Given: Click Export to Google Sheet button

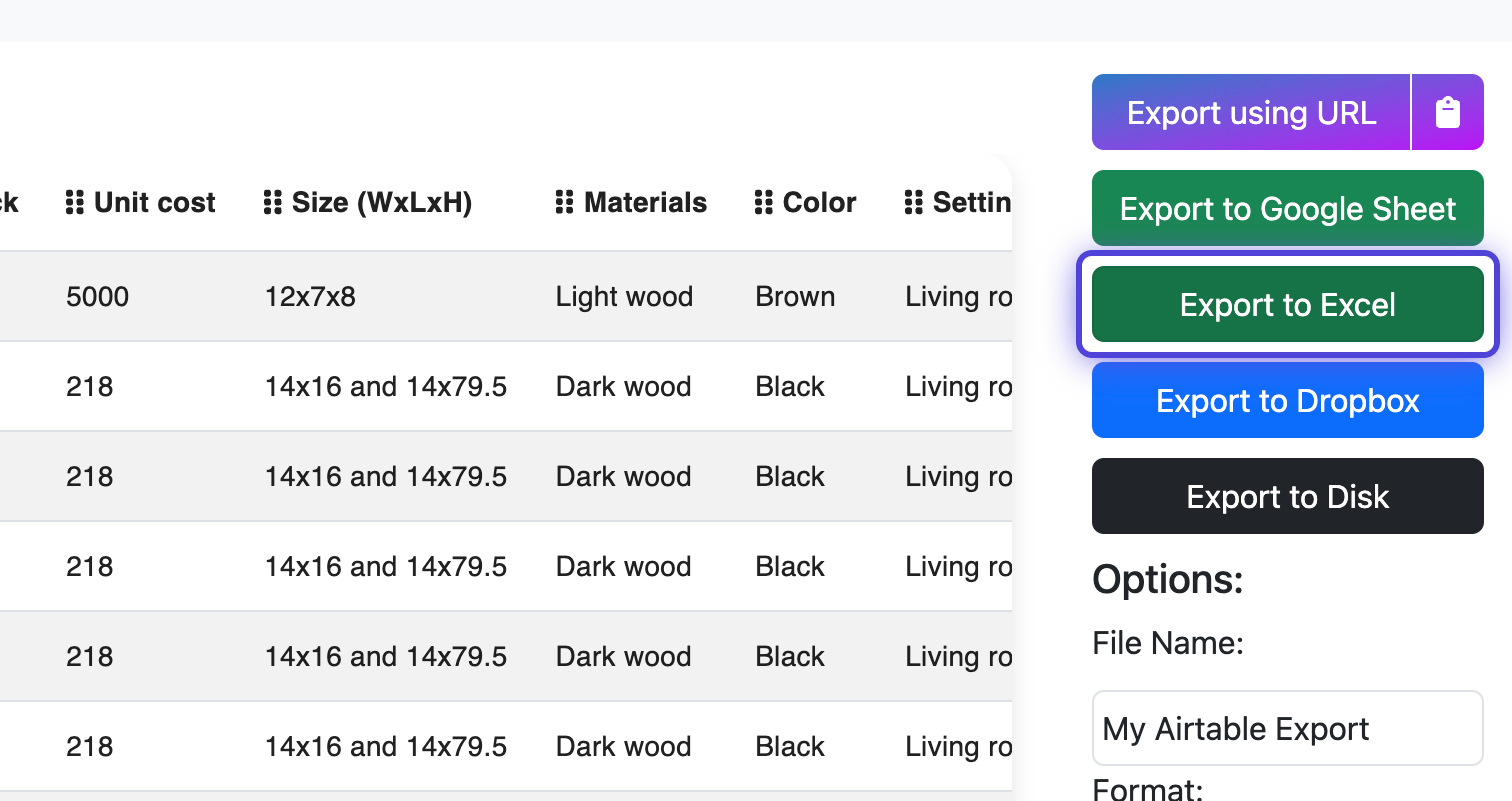Looking at the screenshot, I should pos(1288,208).
